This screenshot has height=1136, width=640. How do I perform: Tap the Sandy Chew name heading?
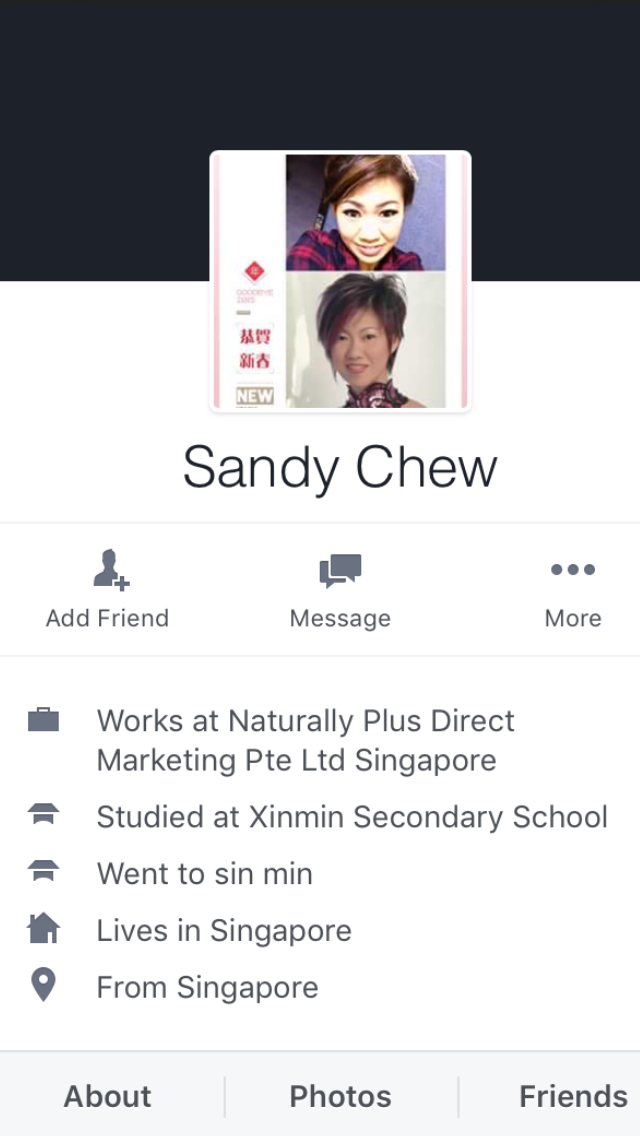(x=340, y=467)
